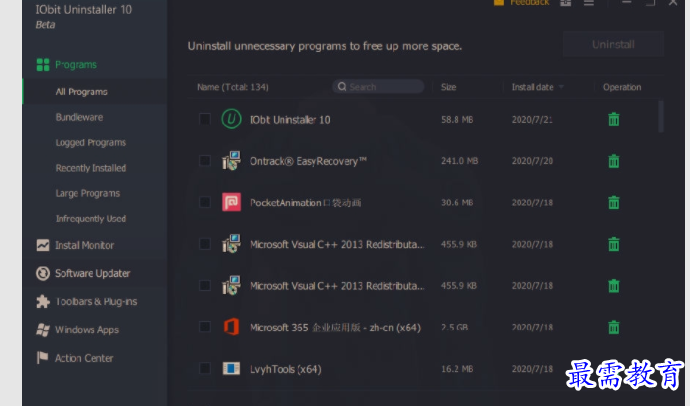Open Recently Installed category
This screenshot has height=406, width=690.
(91, 168)
